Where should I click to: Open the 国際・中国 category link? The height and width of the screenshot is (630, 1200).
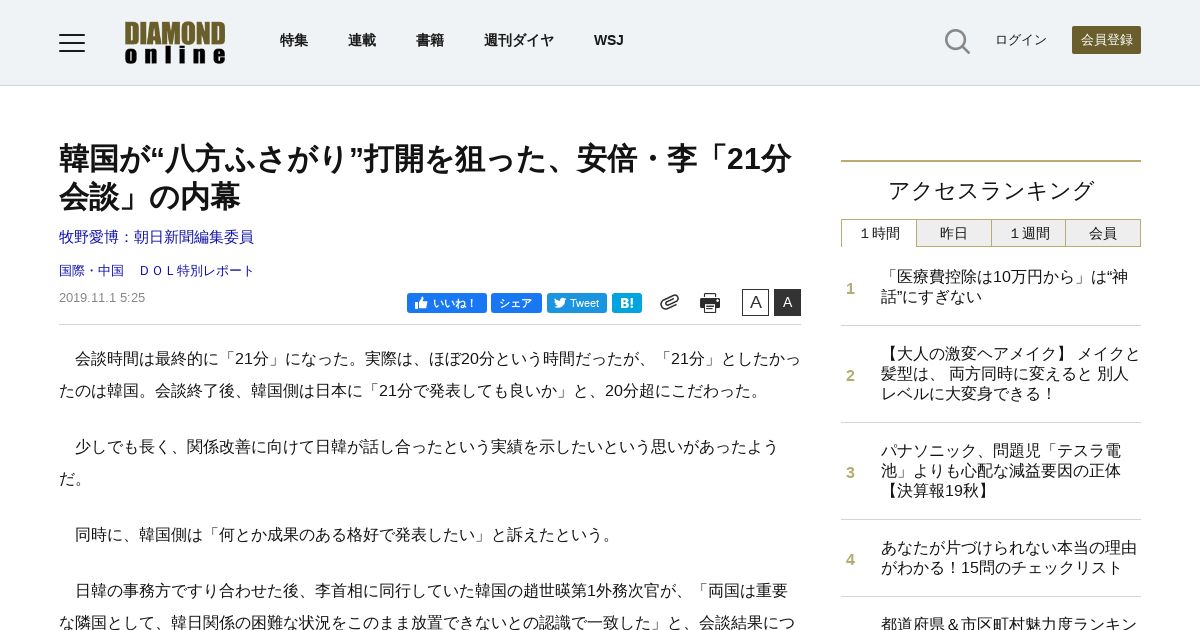coord(91,271)
